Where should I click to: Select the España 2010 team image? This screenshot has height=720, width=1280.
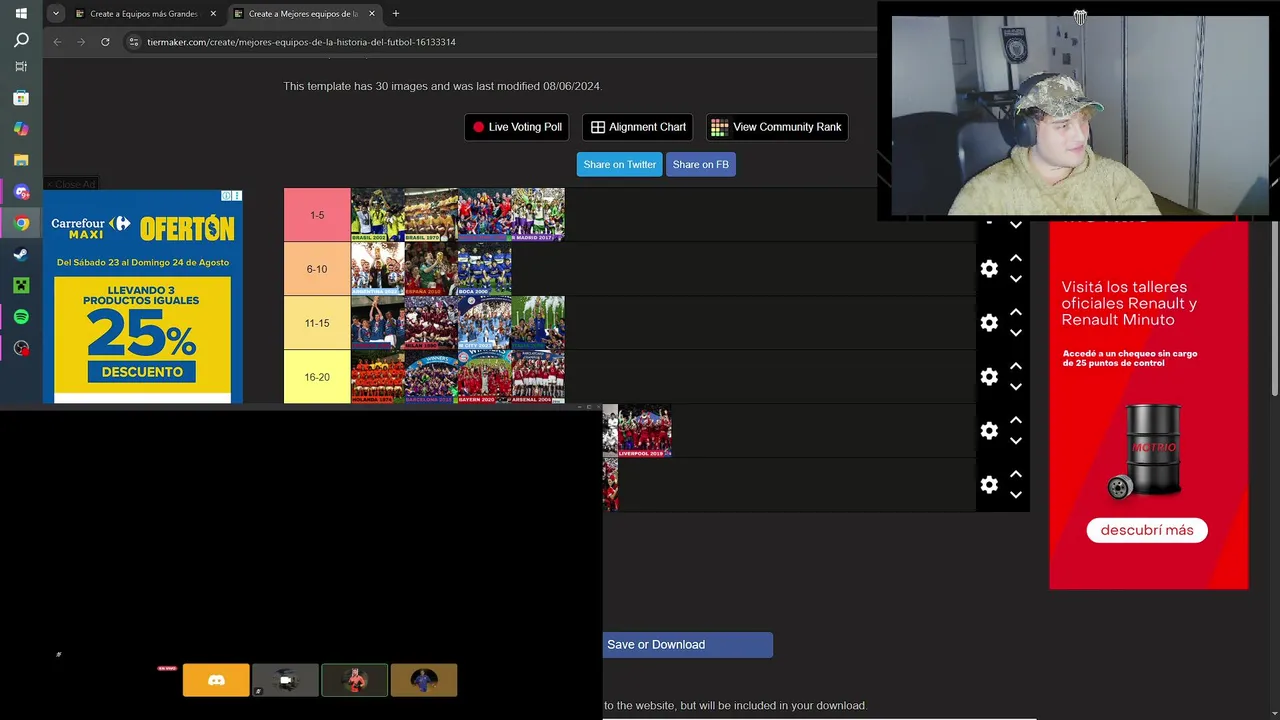click(431, 269)
